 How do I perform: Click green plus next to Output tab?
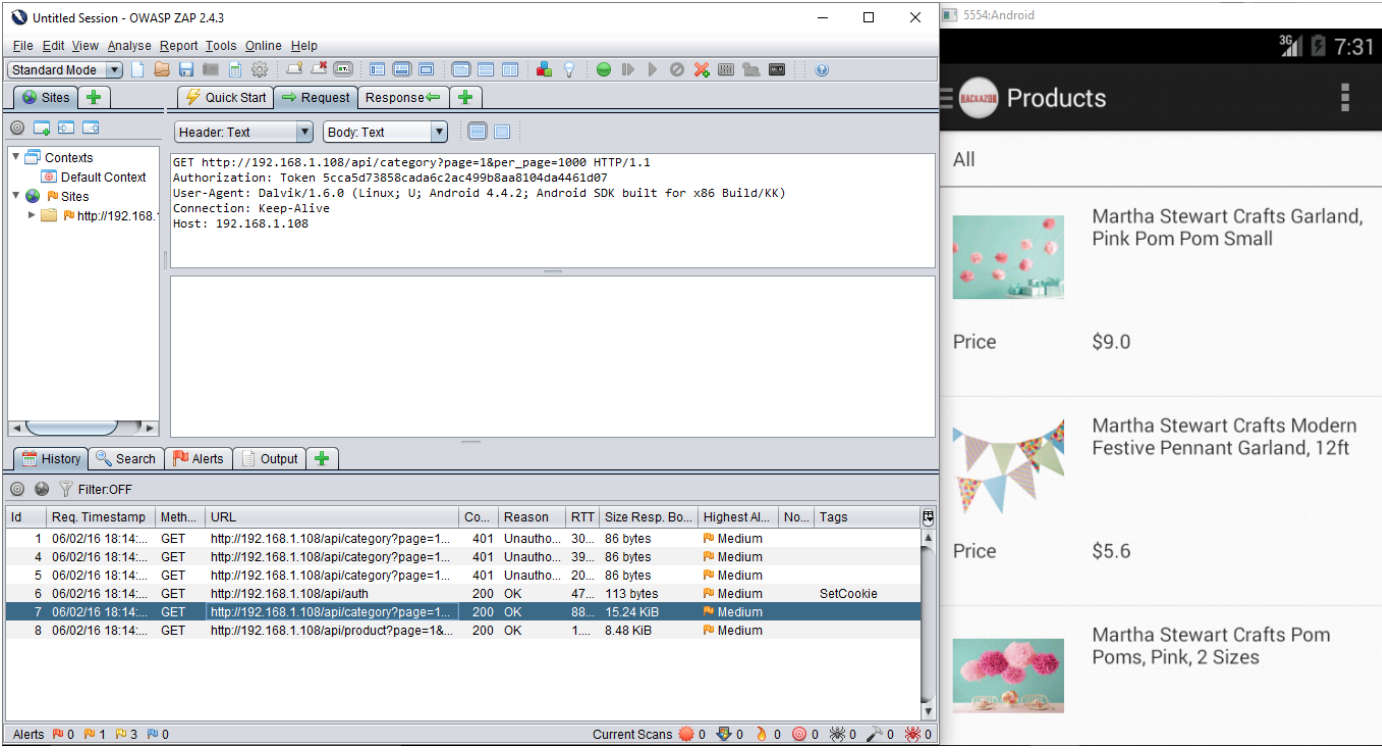321,458
